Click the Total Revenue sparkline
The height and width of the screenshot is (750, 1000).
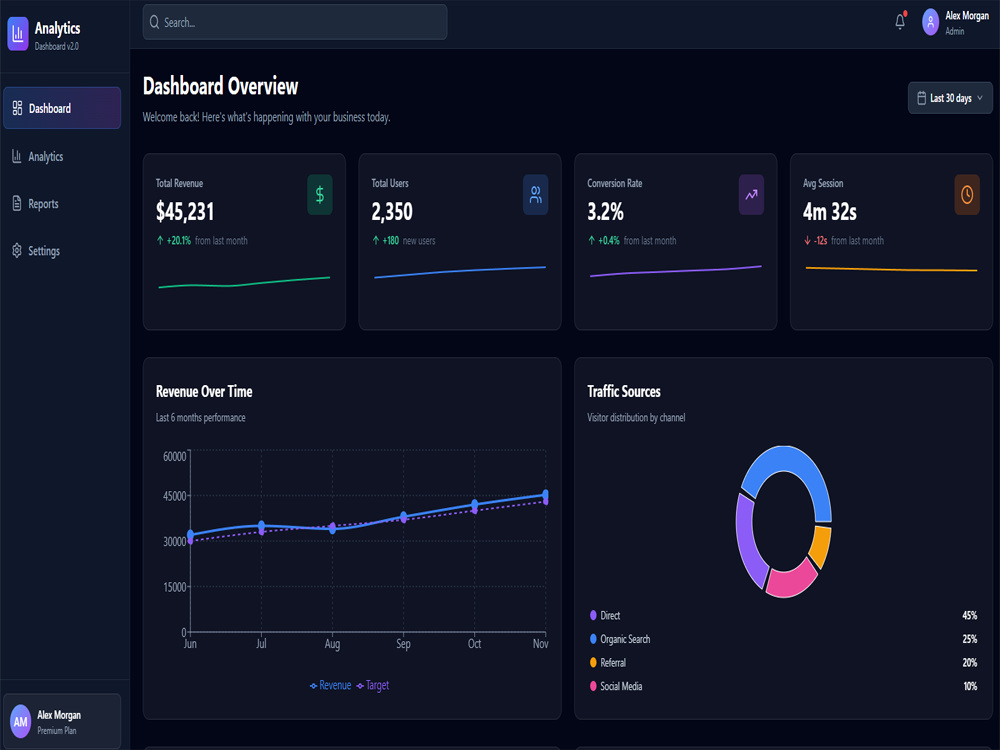coord(244,283)
